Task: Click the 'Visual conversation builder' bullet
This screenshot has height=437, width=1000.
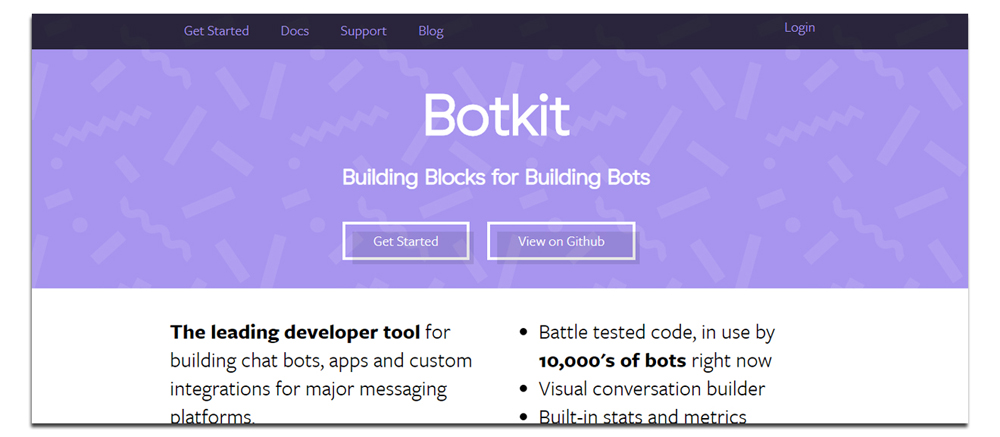Action: tap(652, 389)
